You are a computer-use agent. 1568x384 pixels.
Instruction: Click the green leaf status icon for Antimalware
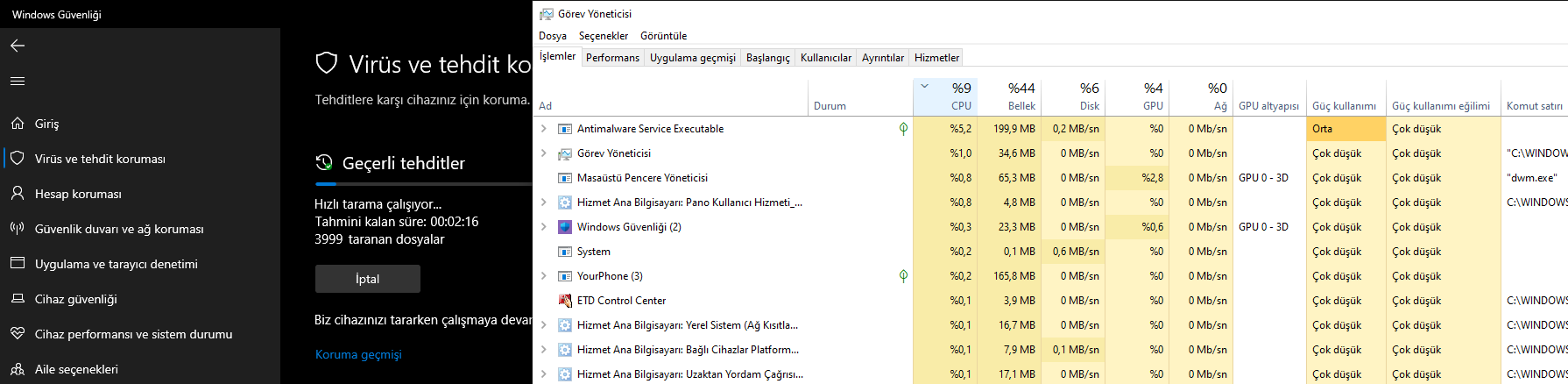[x=903, y=129]
